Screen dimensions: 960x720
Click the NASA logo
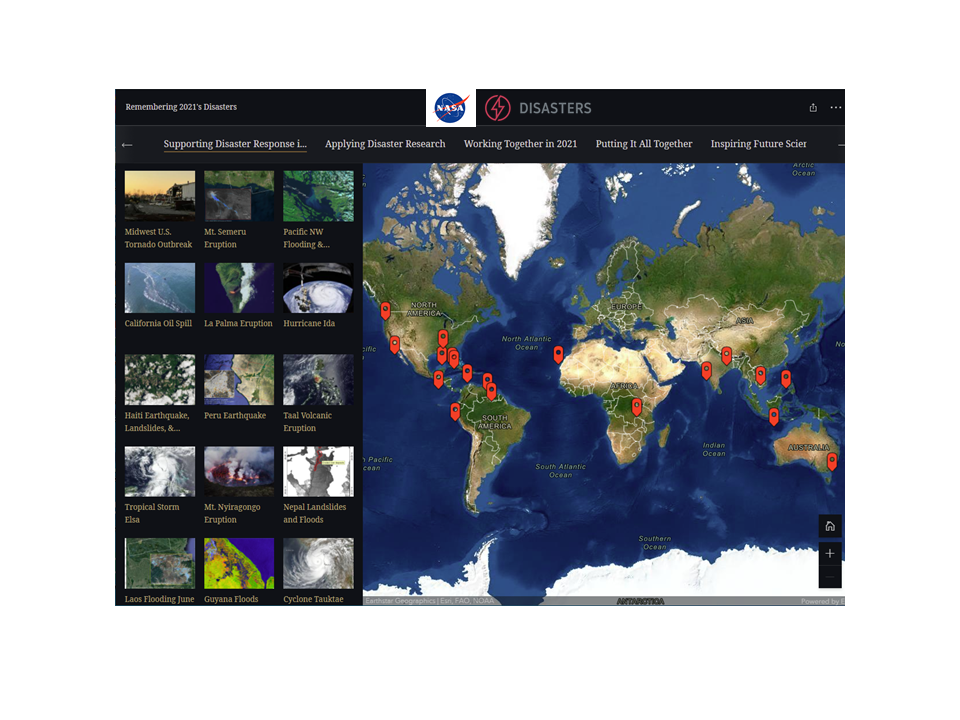(x=451, y=108)
